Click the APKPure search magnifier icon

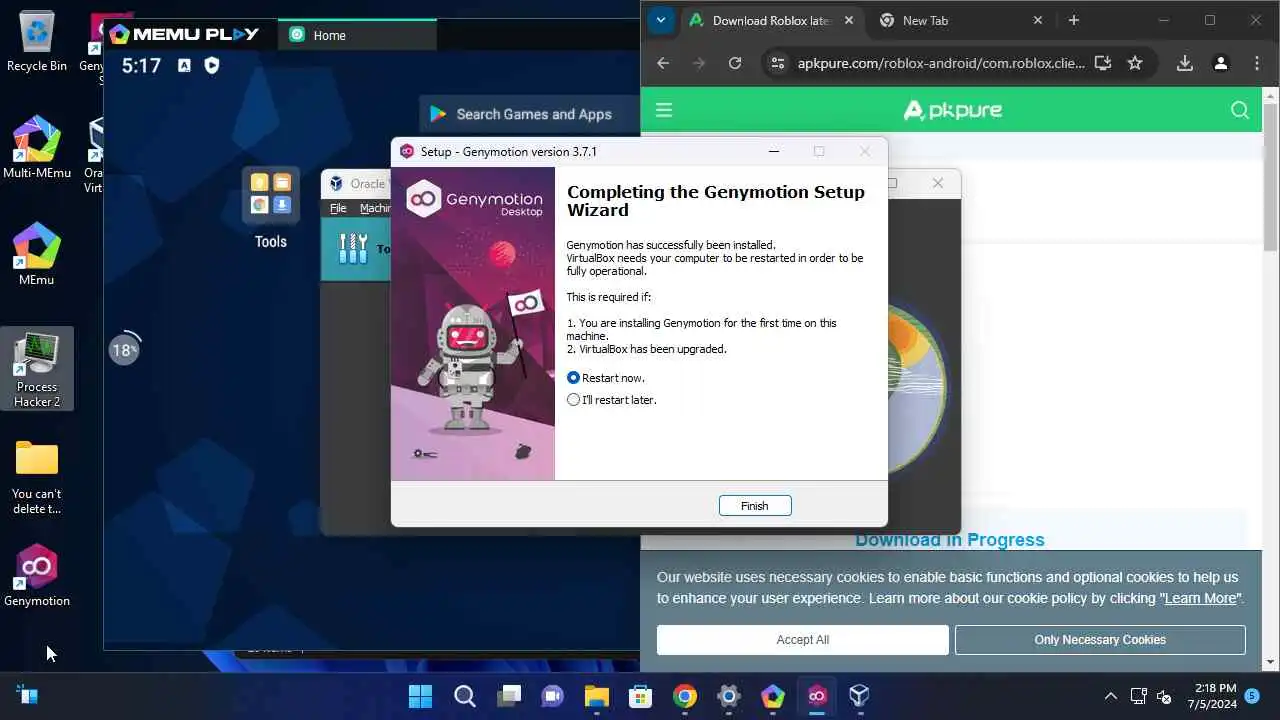(1240, 110)
